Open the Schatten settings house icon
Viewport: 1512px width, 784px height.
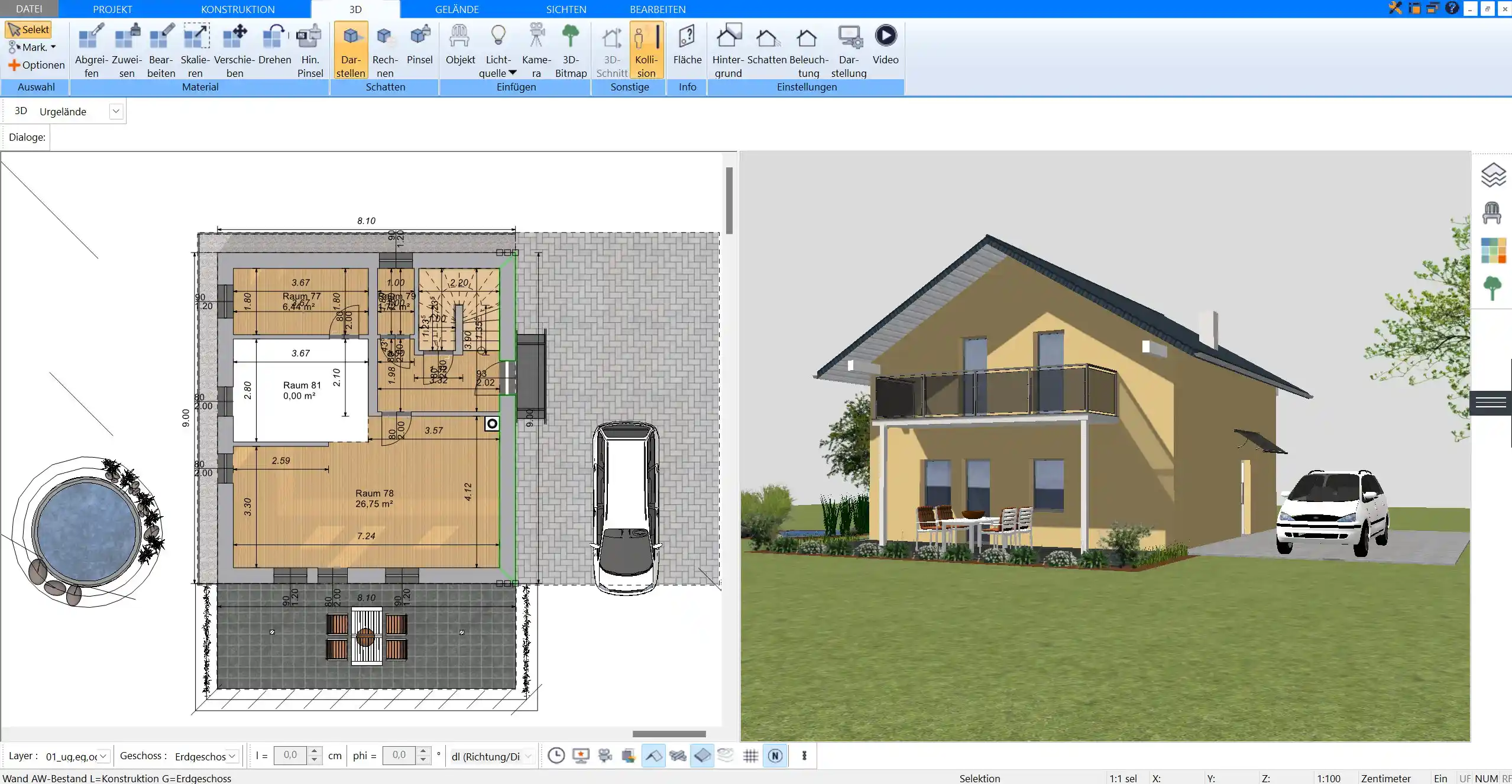coord(767,44)
